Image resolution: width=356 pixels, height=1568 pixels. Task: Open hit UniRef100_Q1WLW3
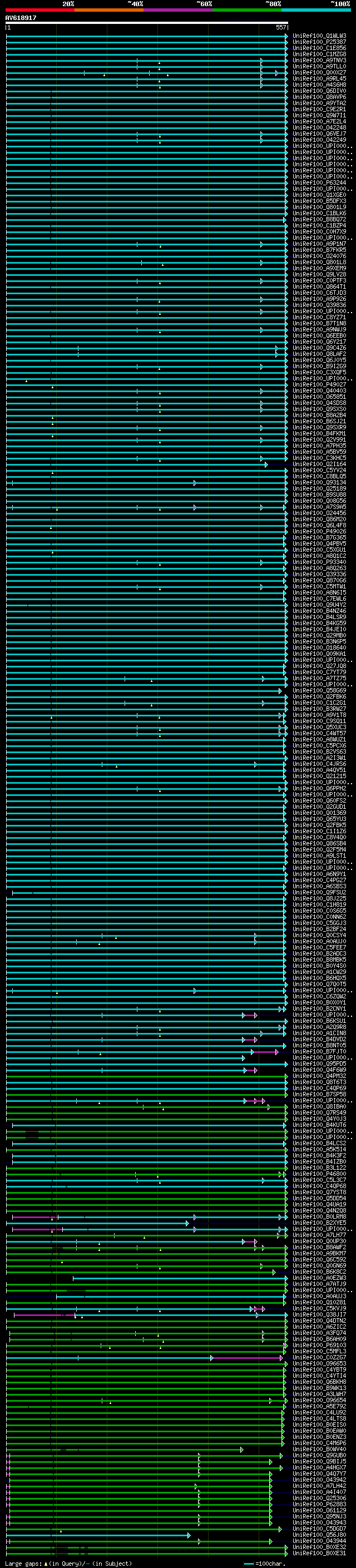(x=319, y=36)
